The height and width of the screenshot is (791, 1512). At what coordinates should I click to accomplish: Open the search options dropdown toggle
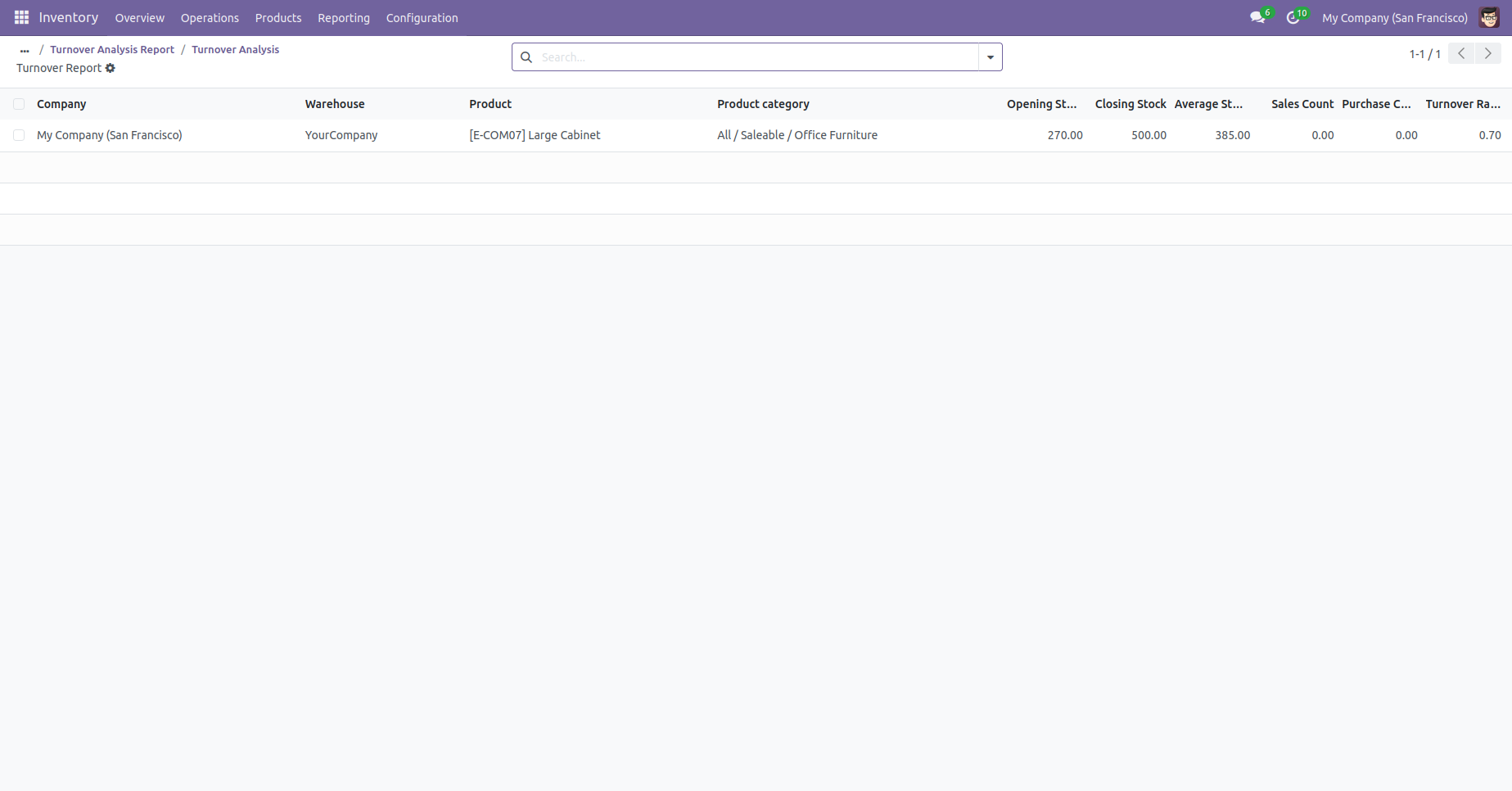pyautogui.click(x=991, y=57)
